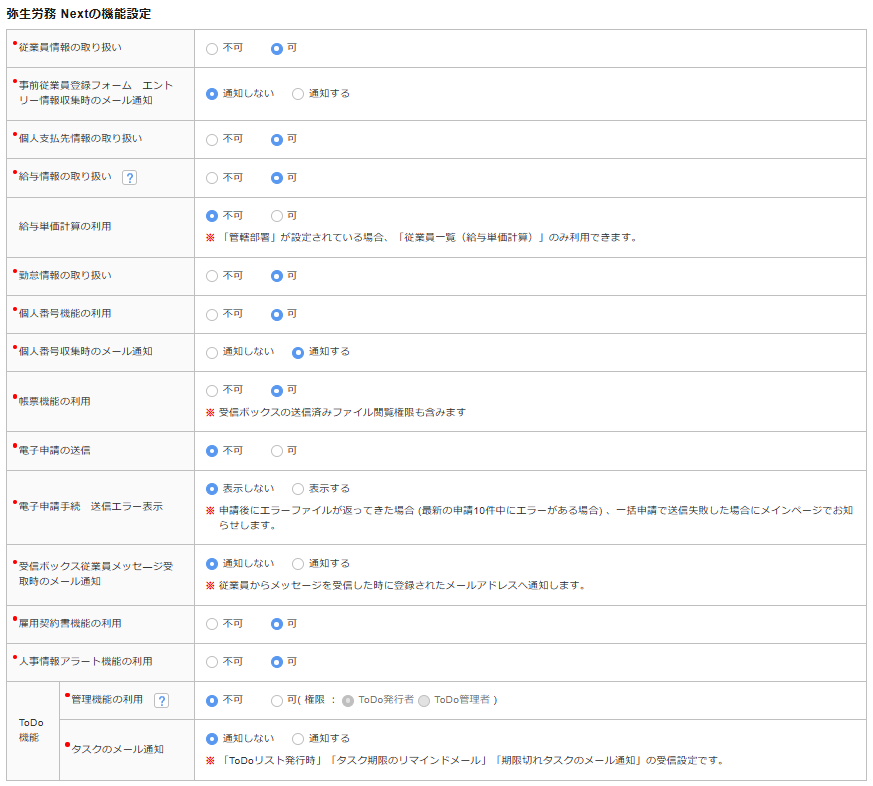Viewport: 873px width, 786px height.
Task: Select 通知する for タスクのメール通知
Action: pos(298,739)
